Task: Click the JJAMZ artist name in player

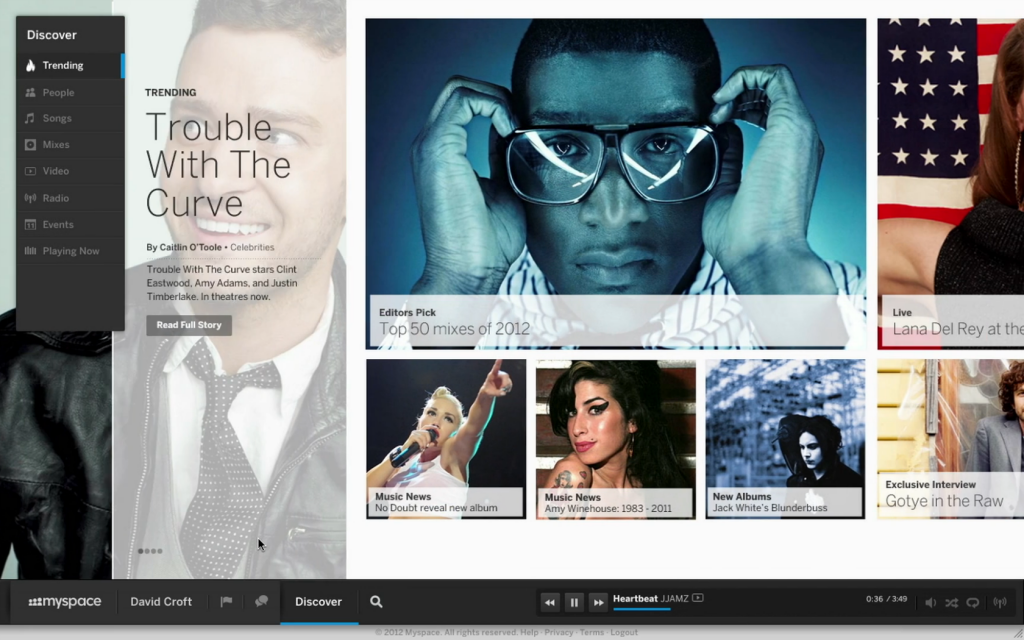Action: pyautogui.click(x=675, y=598)
